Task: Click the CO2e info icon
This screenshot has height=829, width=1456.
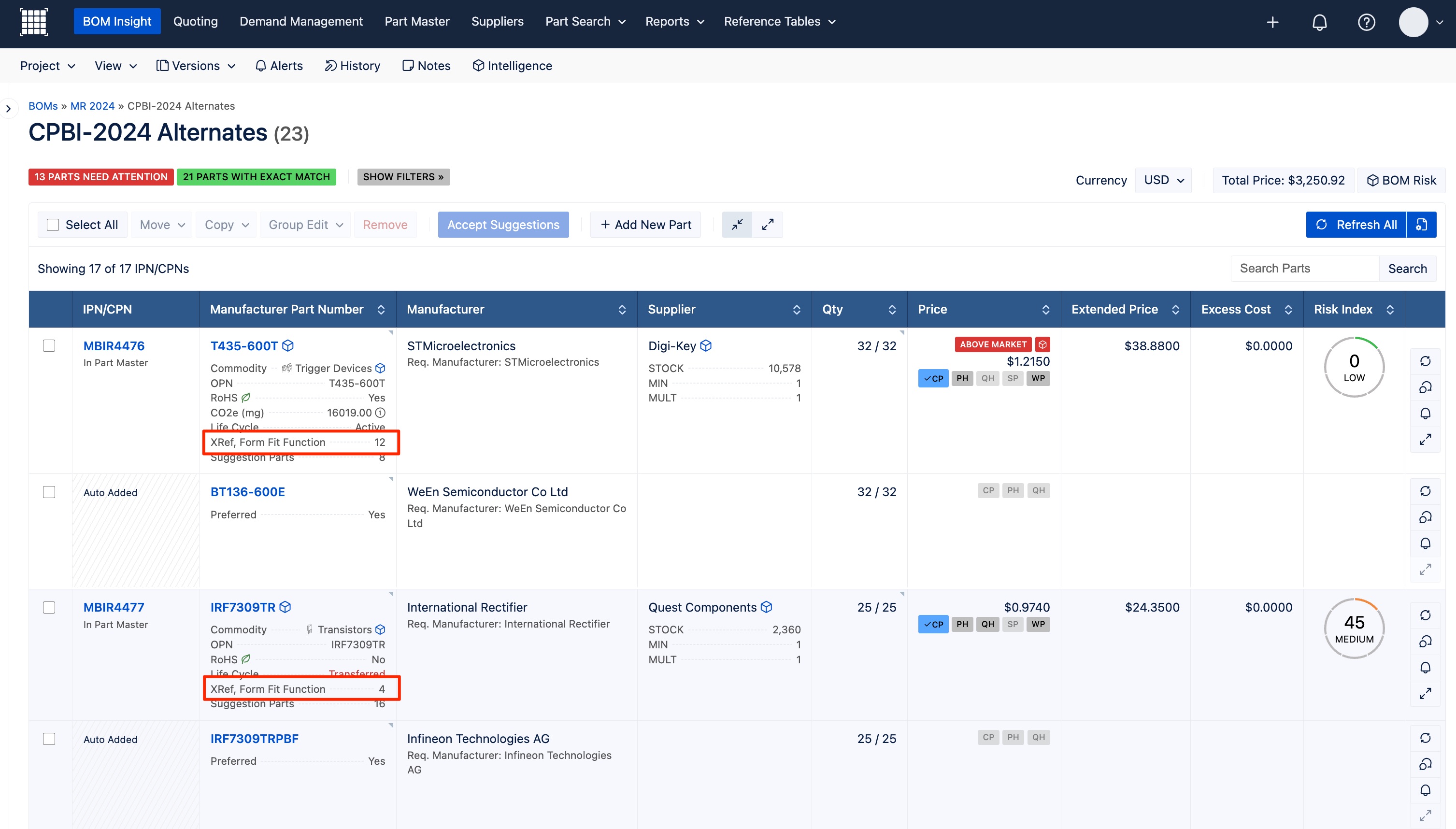Action: coord(380,412)
